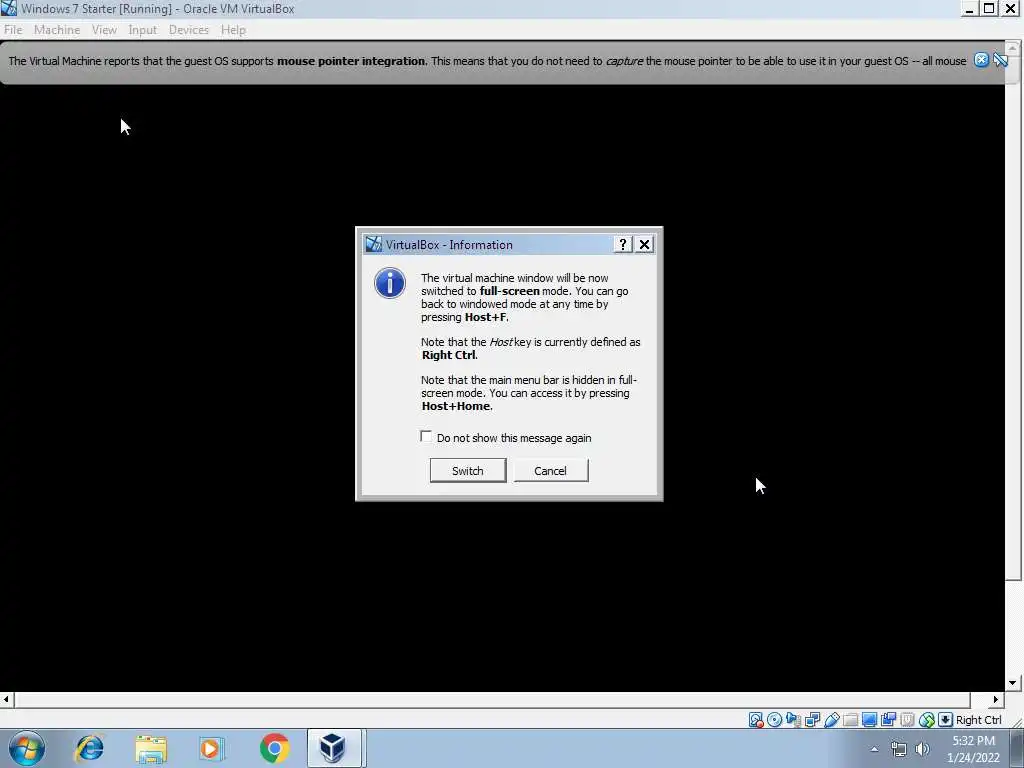Click the mouse integration status icon
The height and width of the screenshot is (768, 1024).
927,720
